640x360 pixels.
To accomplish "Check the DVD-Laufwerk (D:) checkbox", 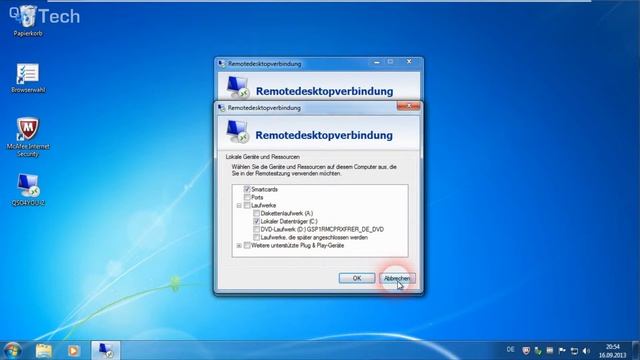I will [x=256, y=229].
